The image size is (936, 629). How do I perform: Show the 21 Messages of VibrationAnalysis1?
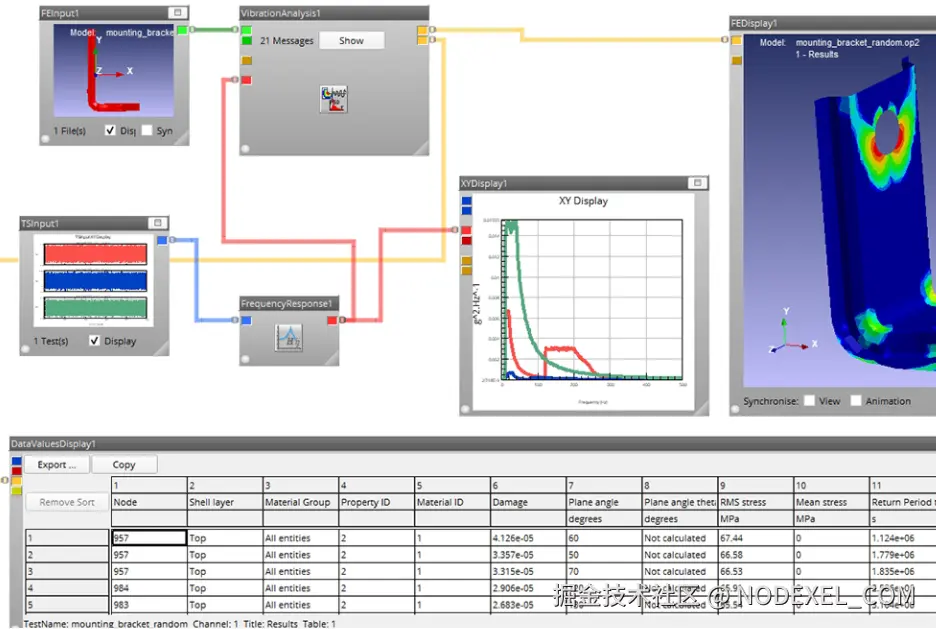[351, 41]
